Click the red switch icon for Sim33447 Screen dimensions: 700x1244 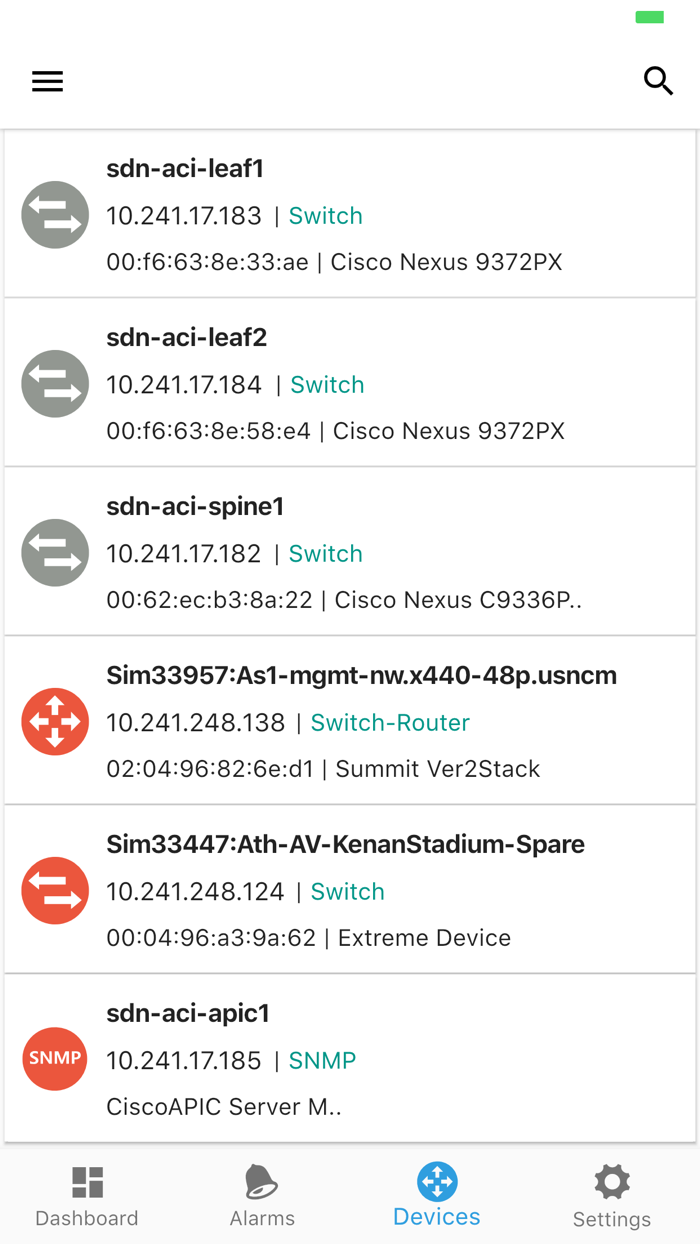coord(55,890)
